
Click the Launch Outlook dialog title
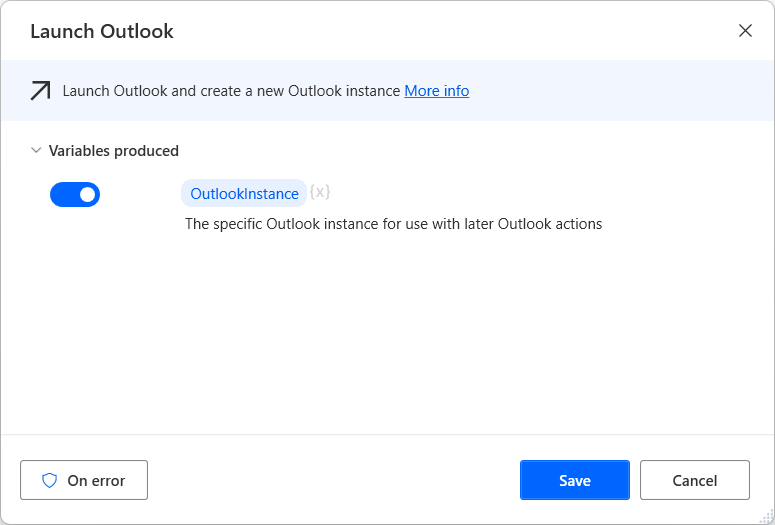[x=102, y=31]
